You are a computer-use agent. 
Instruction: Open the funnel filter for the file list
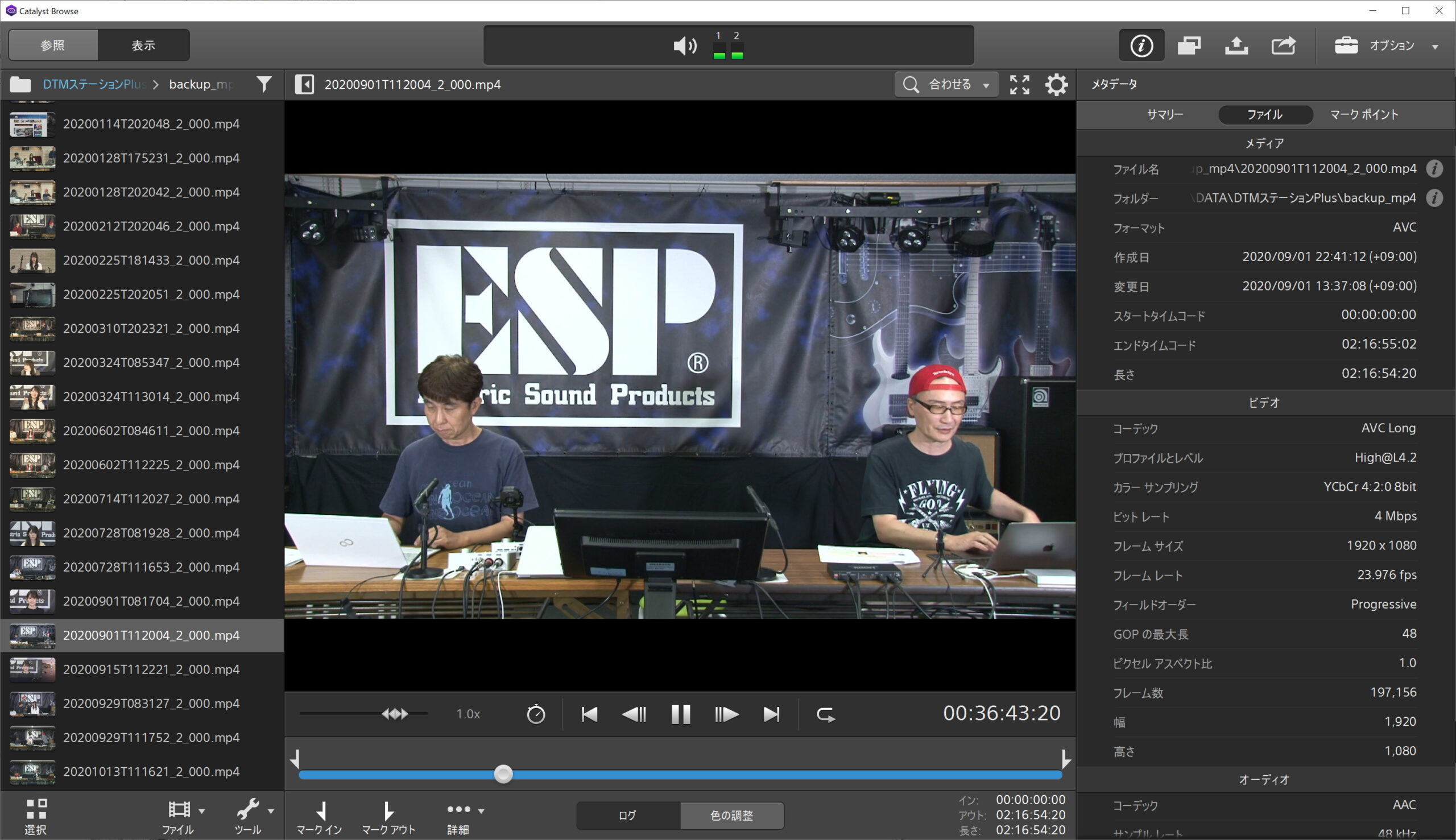pyautogui.click(x=264, y=84)
